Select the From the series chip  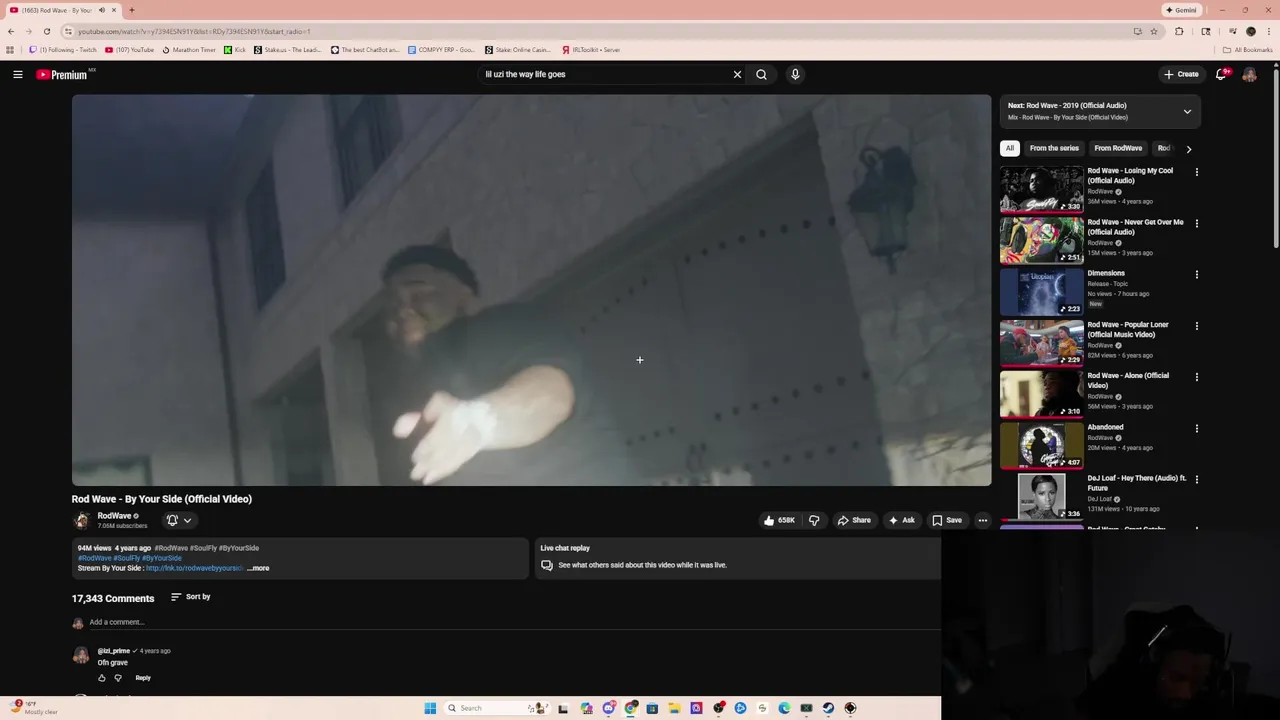coord(1054,148)
